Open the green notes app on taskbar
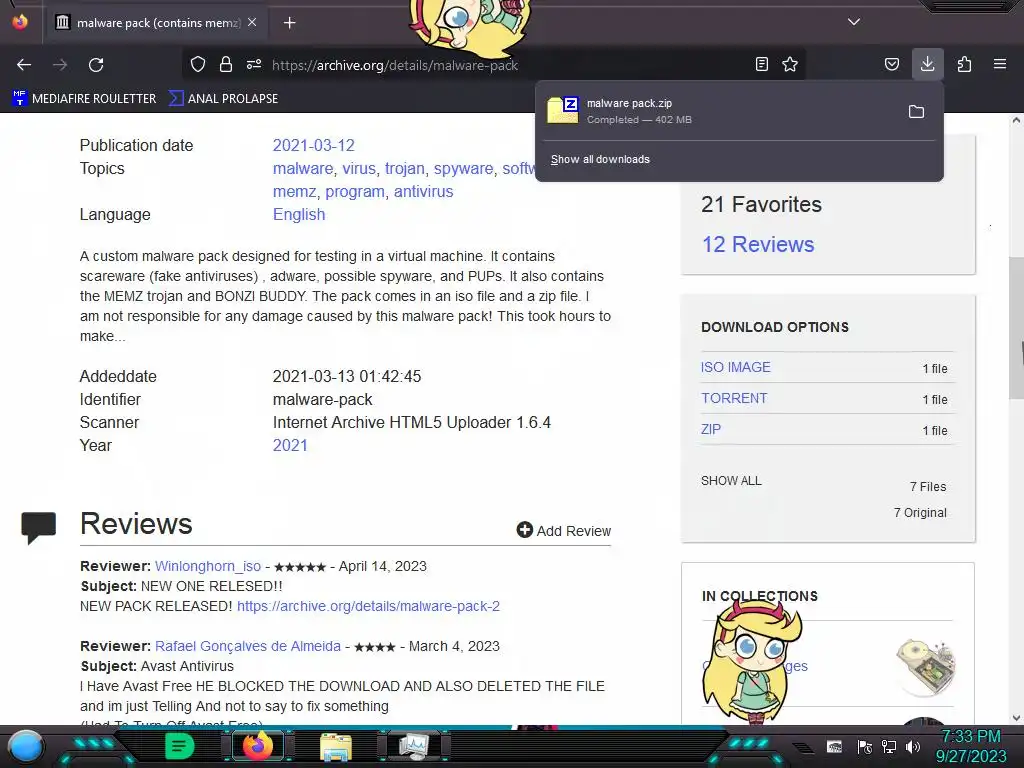1024x768 pixels. 178,746
